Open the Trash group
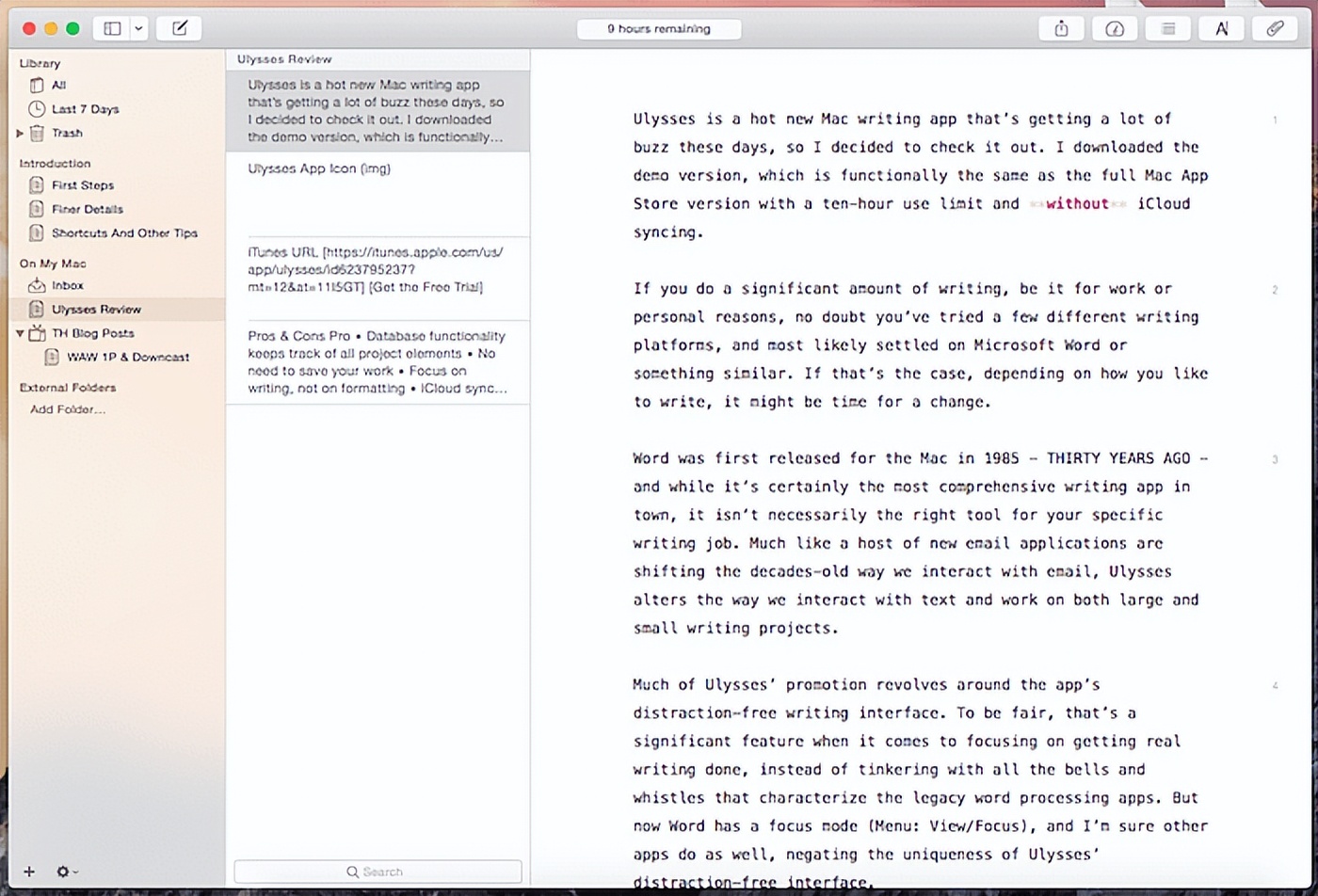This screenshot has height=896, width=1318. click(x=67, y=134)
